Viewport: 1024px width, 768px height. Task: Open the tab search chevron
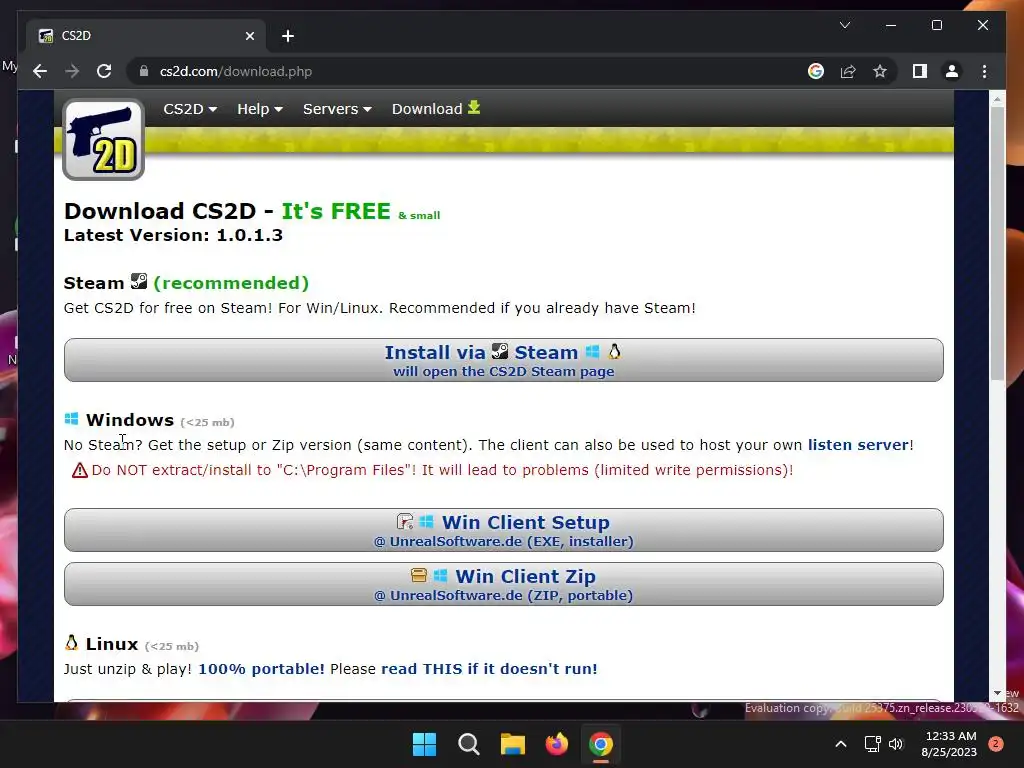point(844,25)
